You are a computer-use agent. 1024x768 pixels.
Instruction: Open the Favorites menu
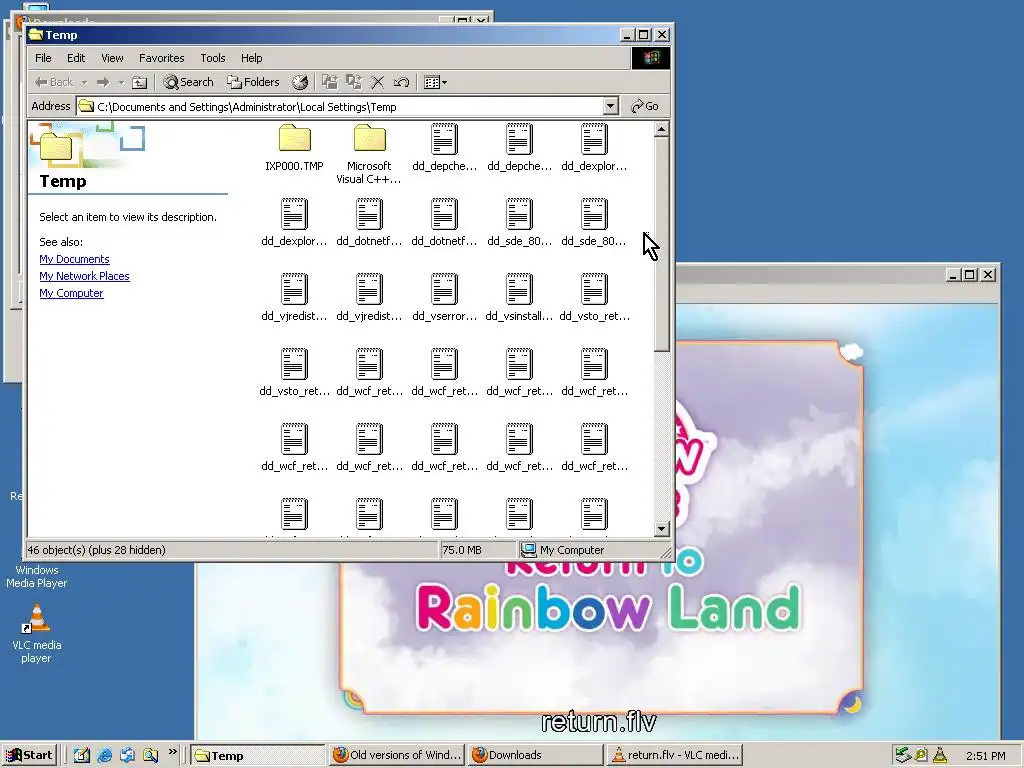pos(161,58)
